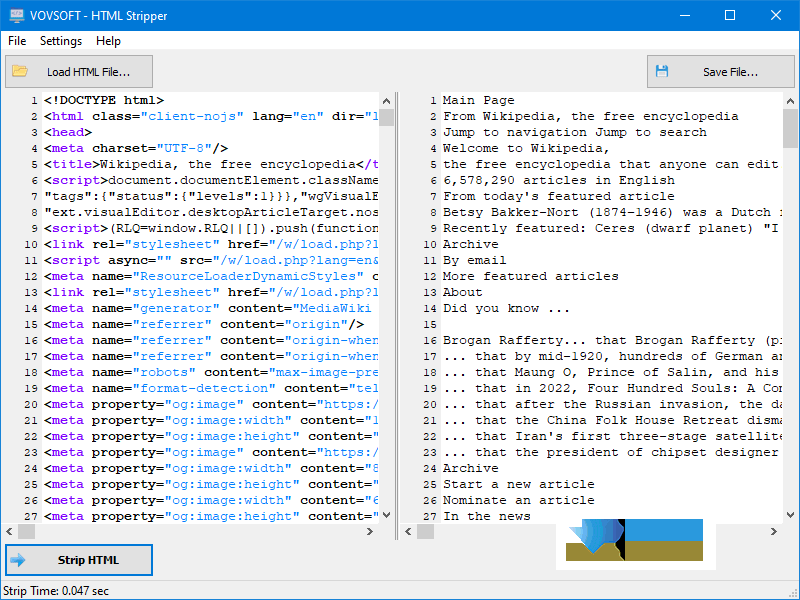Click the folder icon on Load HTML File
Image resolution: width=800 pixels, height=600 pixels.
pos(20,71)
